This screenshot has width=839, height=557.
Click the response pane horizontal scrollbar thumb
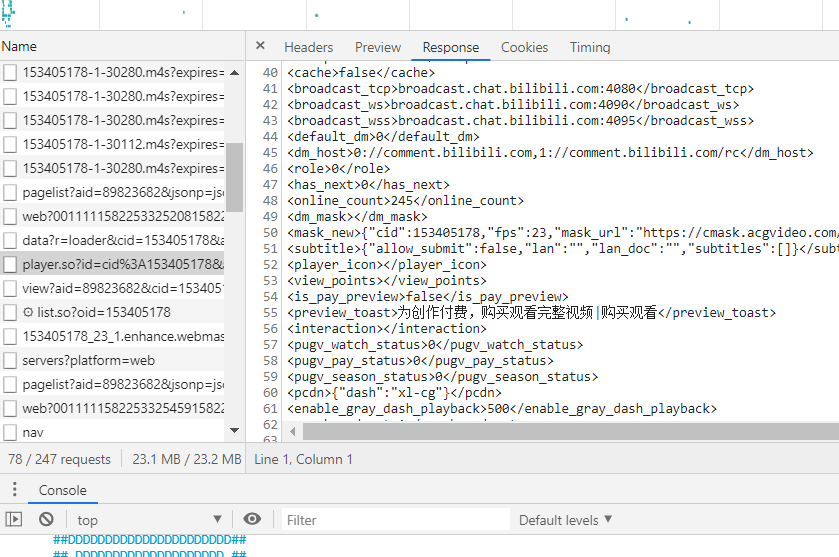(570, 431)
